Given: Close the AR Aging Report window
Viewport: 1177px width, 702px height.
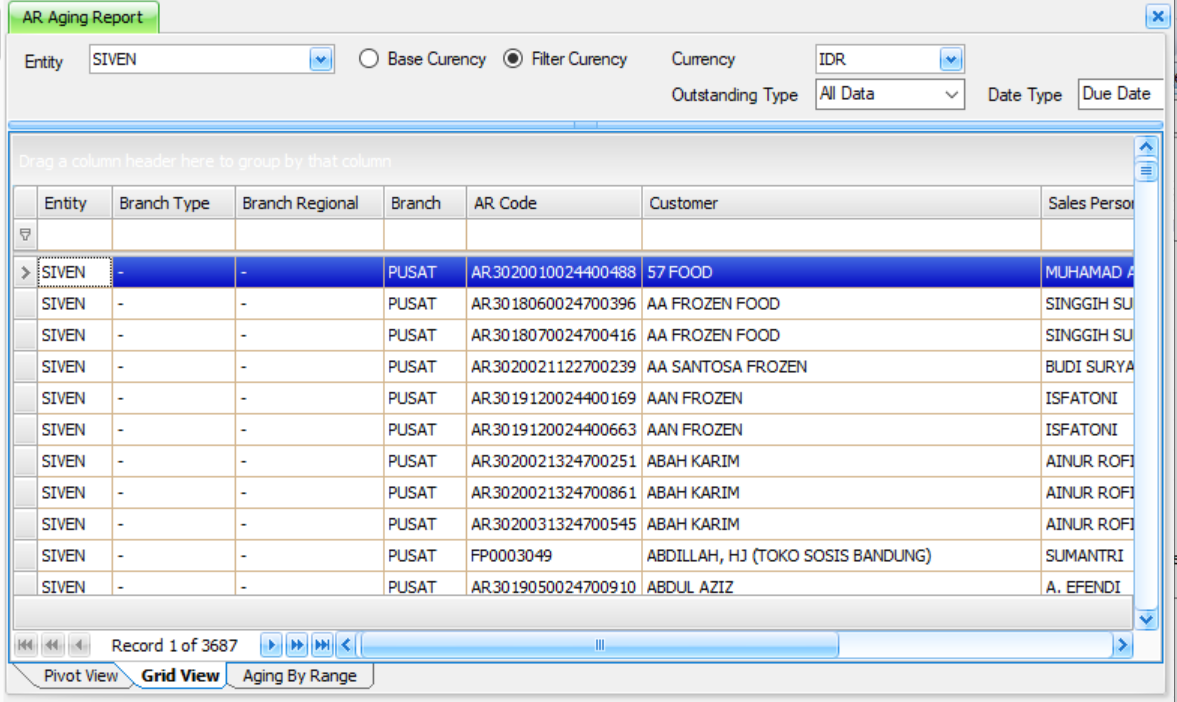Looking at the screenshot, I should pos(1157,16).
